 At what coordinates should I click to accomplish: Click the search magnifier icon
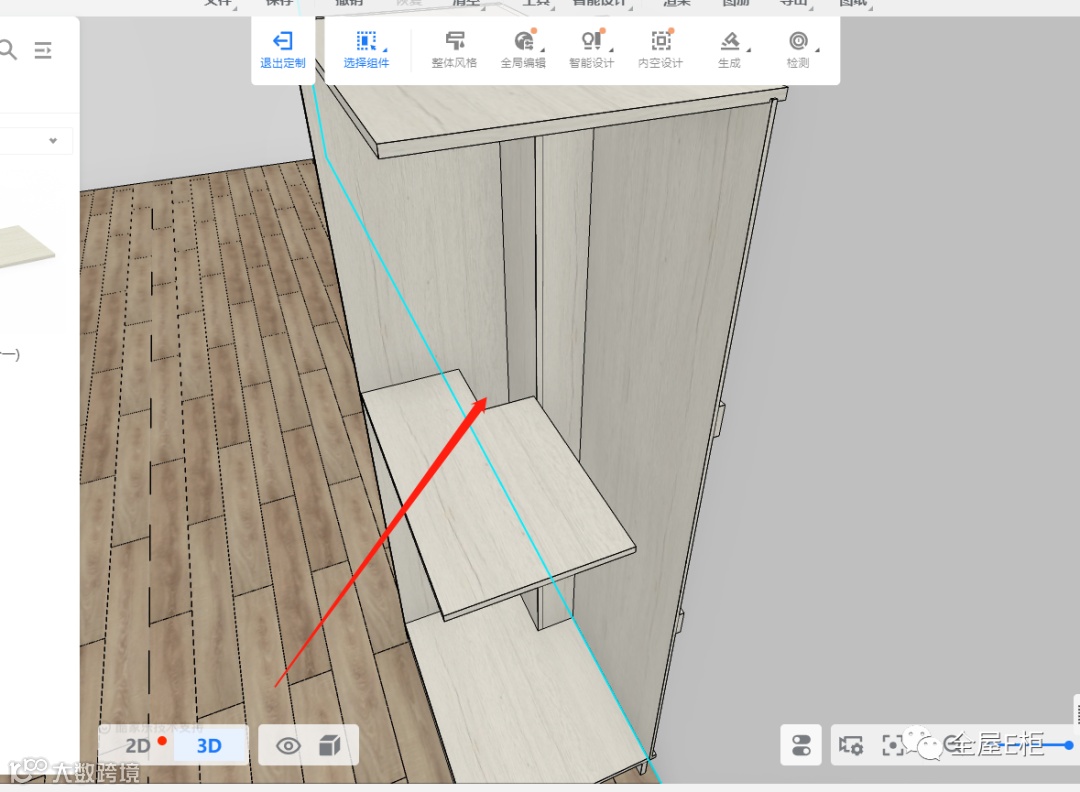click(8, 50)
